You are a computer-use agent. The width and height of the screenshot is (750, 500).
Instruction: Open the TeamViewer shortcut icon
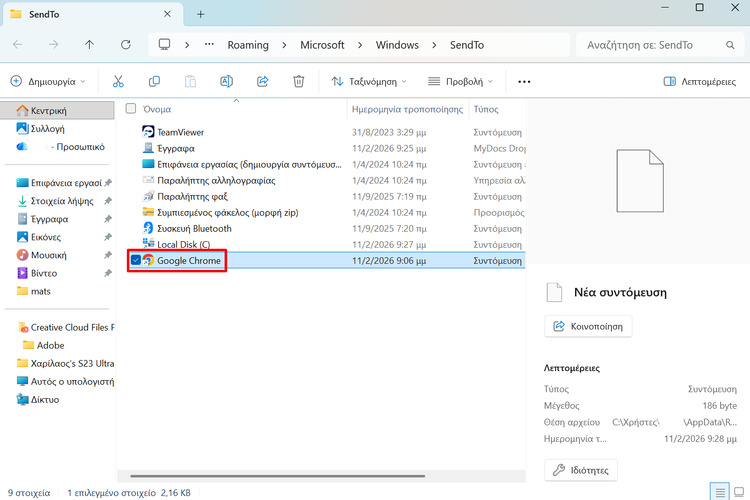coord(148,132)
